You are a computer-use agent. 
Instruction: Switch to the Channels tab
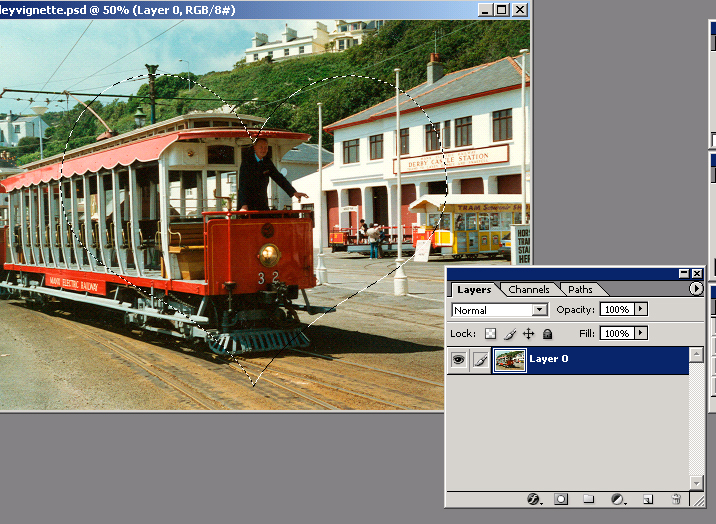click(529, 289)
